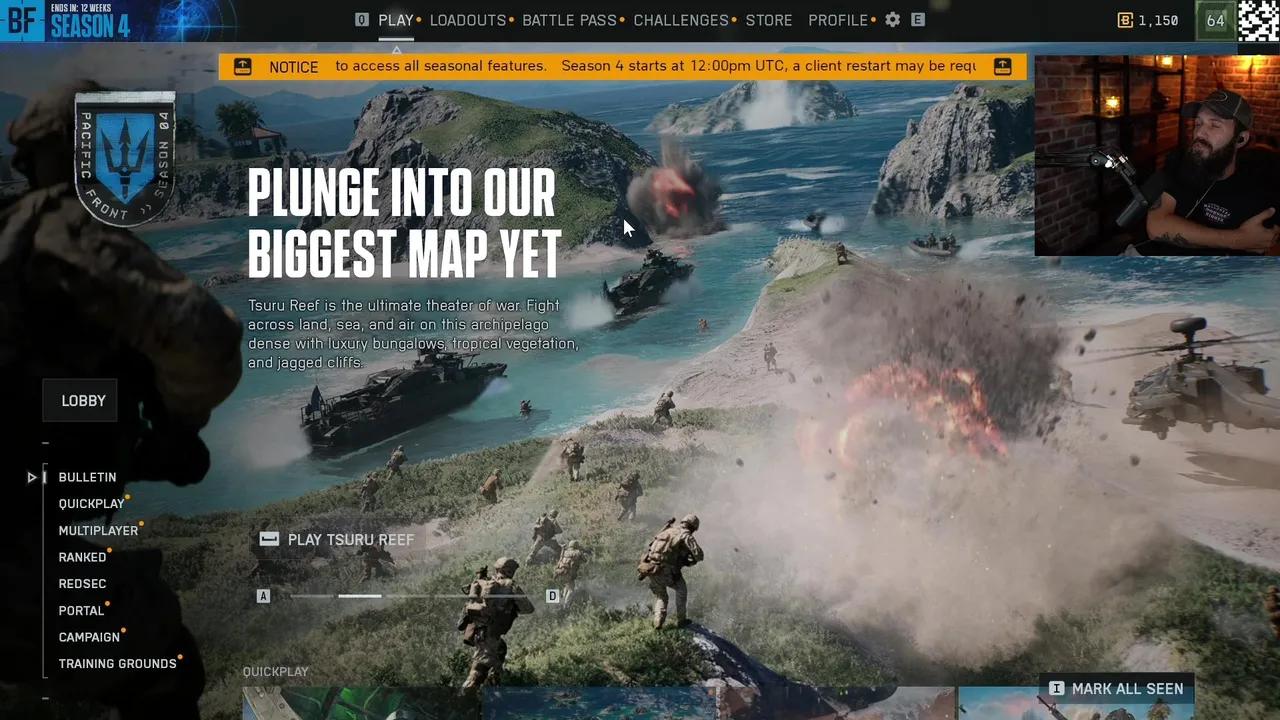Click the streamer webcam overlay
The image size is (1280, 720).
(x=1157, y=156)
